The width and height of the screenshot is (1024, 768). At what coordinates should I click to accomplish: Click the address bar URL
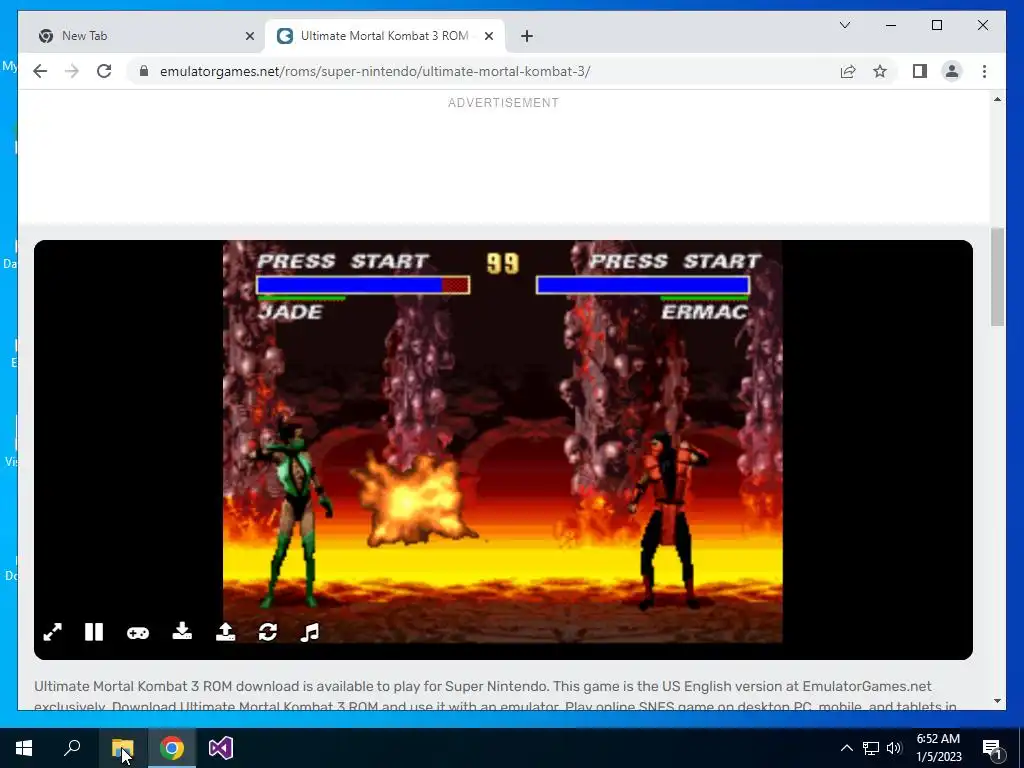(x=375, y=71)
